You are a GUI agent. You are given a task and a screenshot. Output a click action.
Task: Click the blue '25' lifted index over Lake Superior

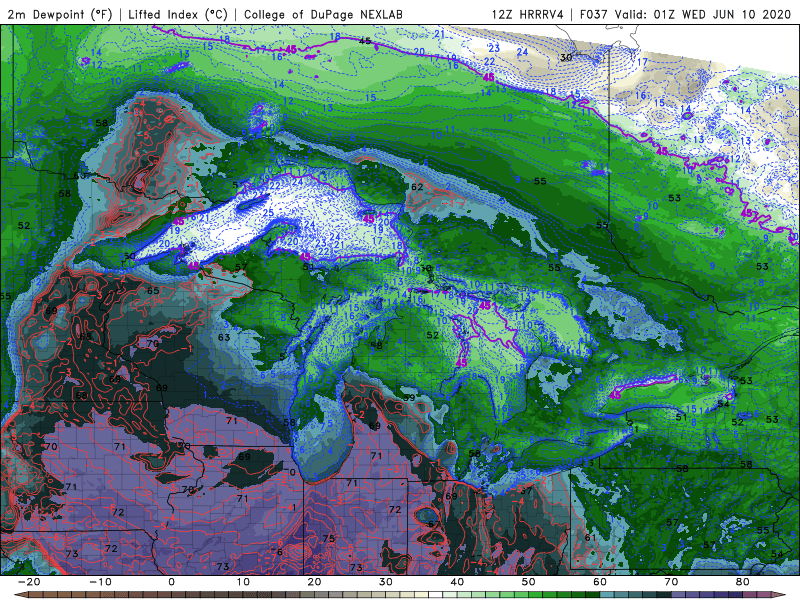click(268, 213)
